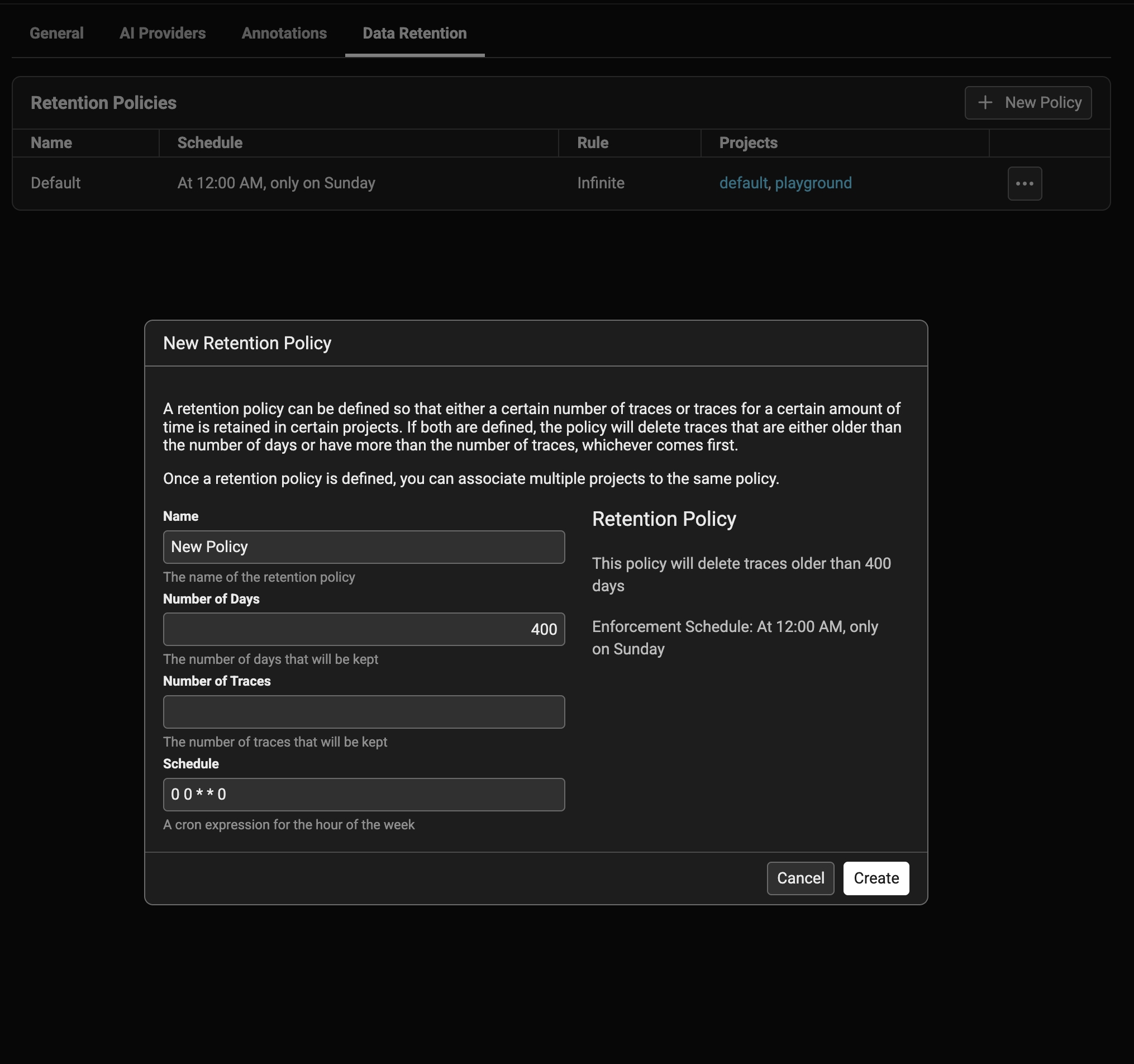The height and width of the screenshot is (1064, 1134).
Task: Go to the Annotations tab
Action: point(284,33)
